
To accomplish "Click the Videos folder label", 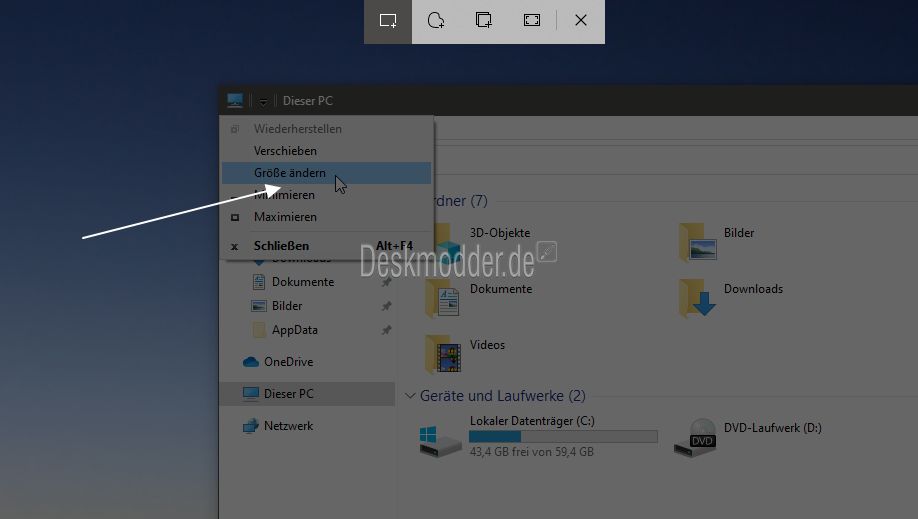I will pos(487,344).
